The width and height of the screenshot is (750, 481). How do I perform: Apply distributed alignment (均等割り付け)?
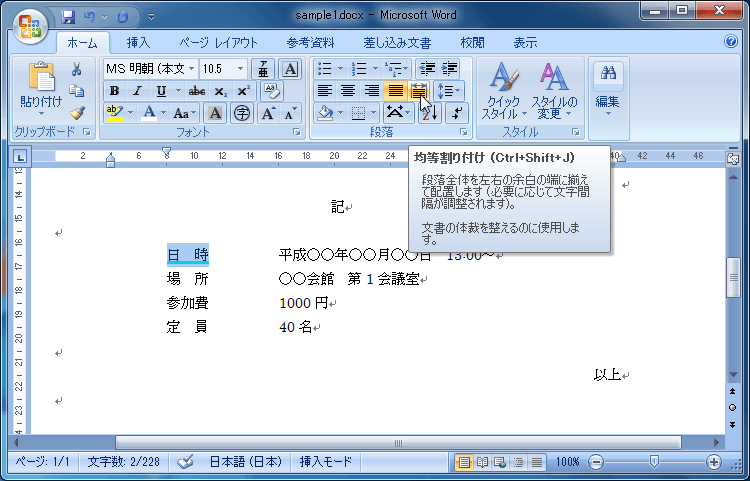pyautogui.click(x=419, y=90)
